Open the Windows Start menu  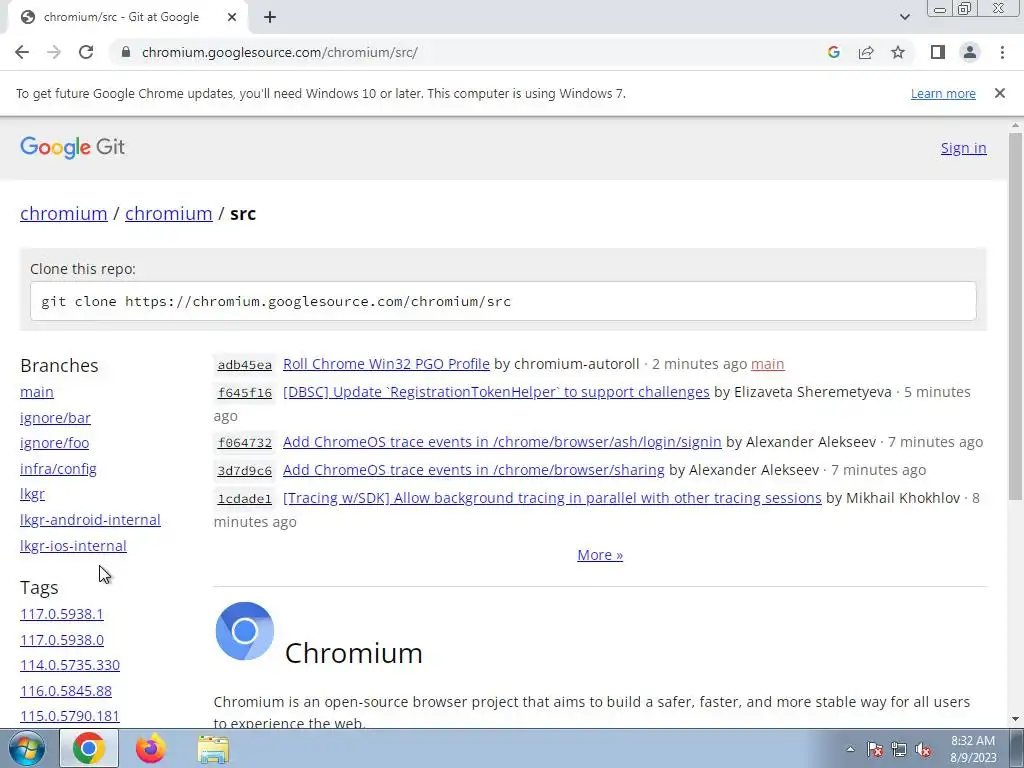coord(27,748)
